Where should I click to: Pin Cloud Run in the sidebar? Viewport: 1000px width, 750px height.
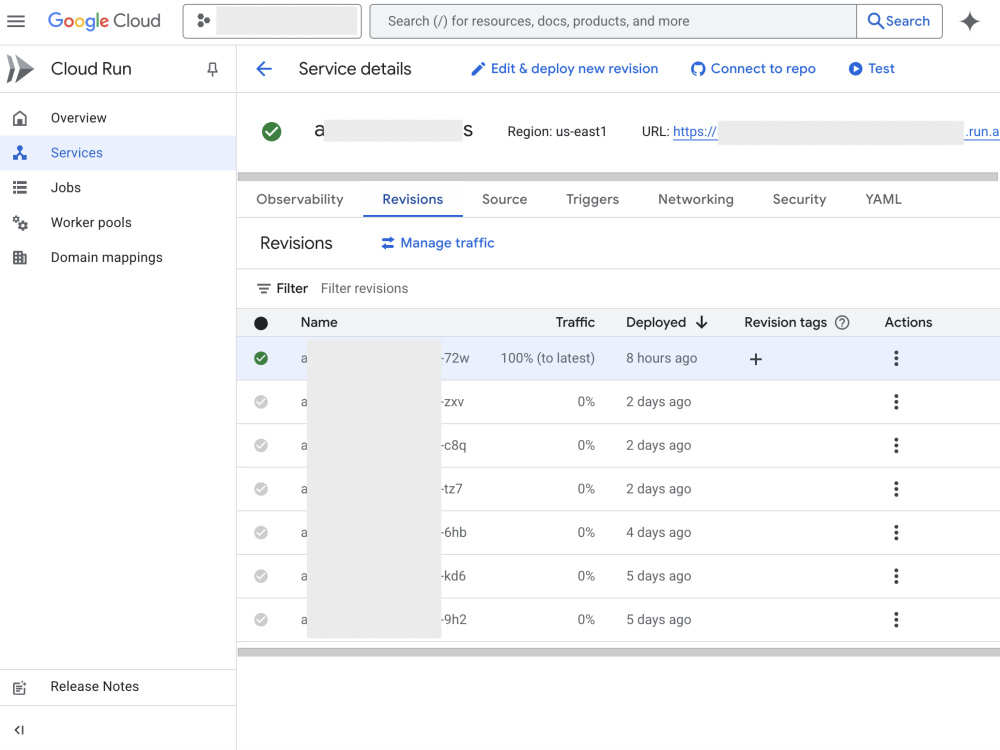point(212,69)
